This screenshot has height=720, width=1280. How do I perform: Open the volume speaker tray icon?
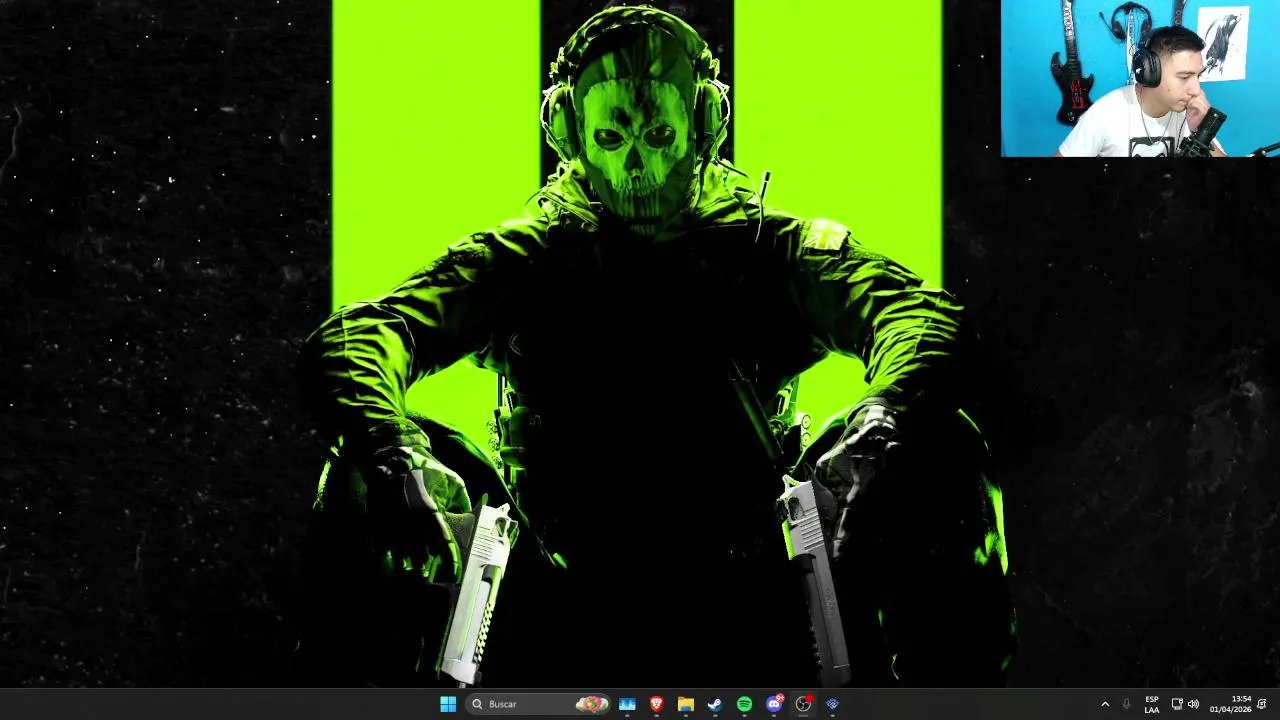(x=1193, y=704)
